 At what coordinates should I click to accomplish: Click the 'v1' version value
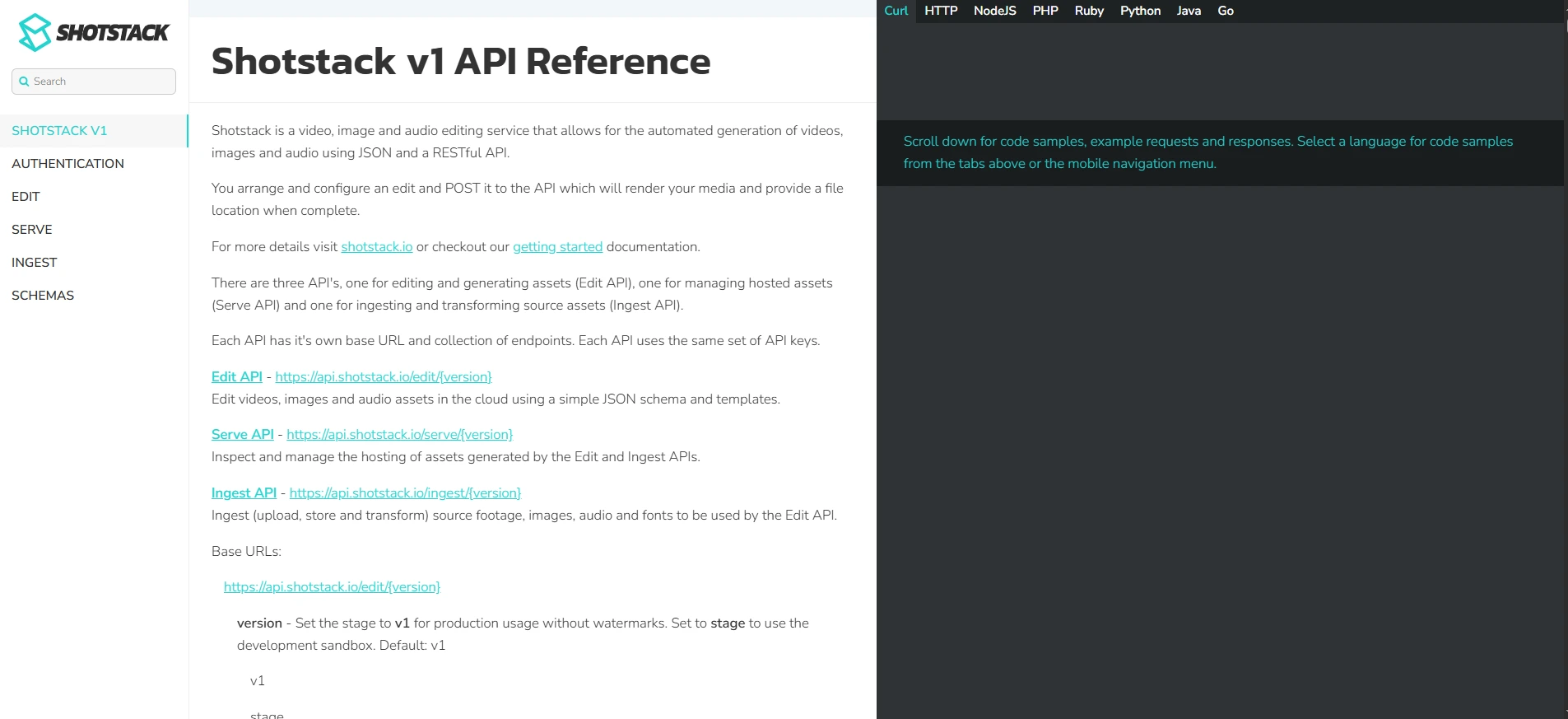pos(258,681)
